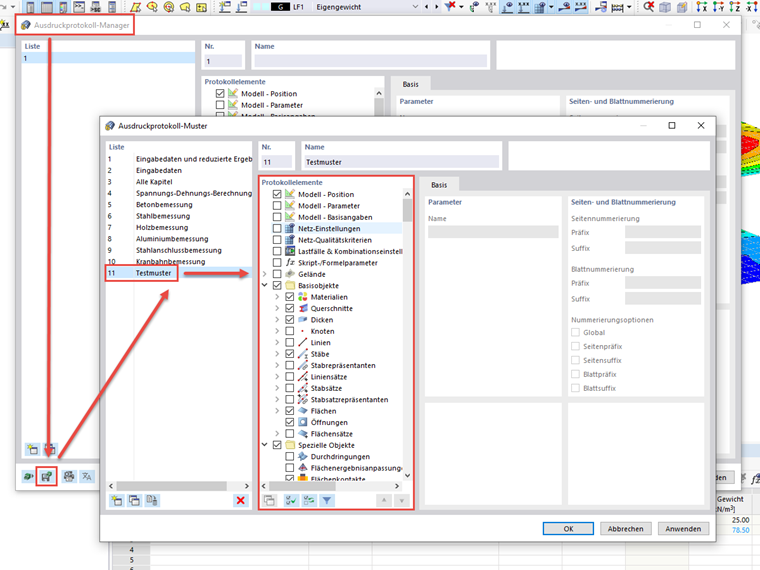Screen dimensions: 760x570
Task: Click the Anwenden button
Action: click(683, 528)
